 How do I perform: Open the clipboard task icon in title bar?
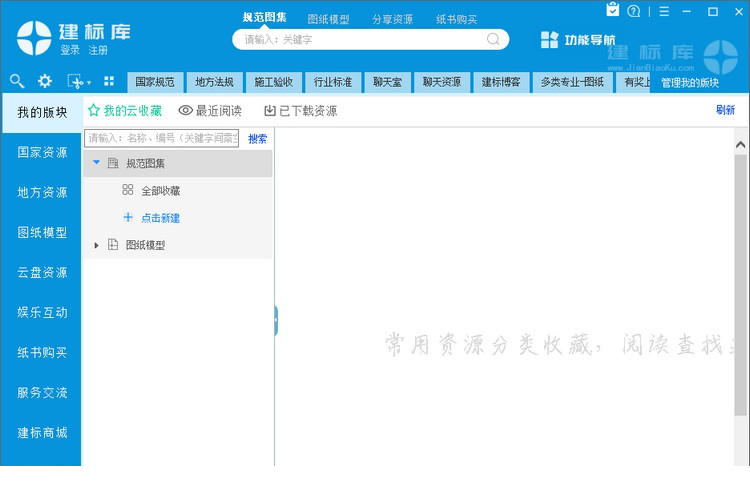613,11
